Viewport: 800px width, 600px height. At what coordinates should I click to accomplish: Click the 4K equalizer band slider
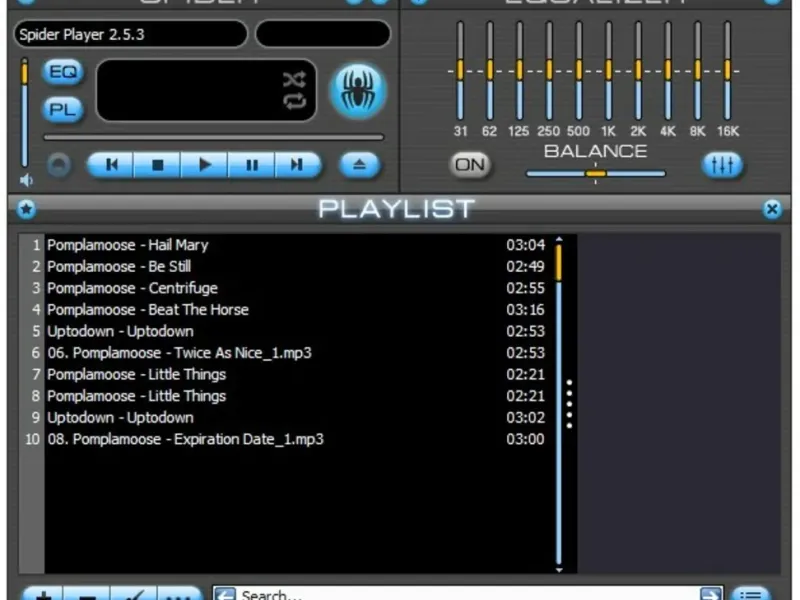[668, 70]
